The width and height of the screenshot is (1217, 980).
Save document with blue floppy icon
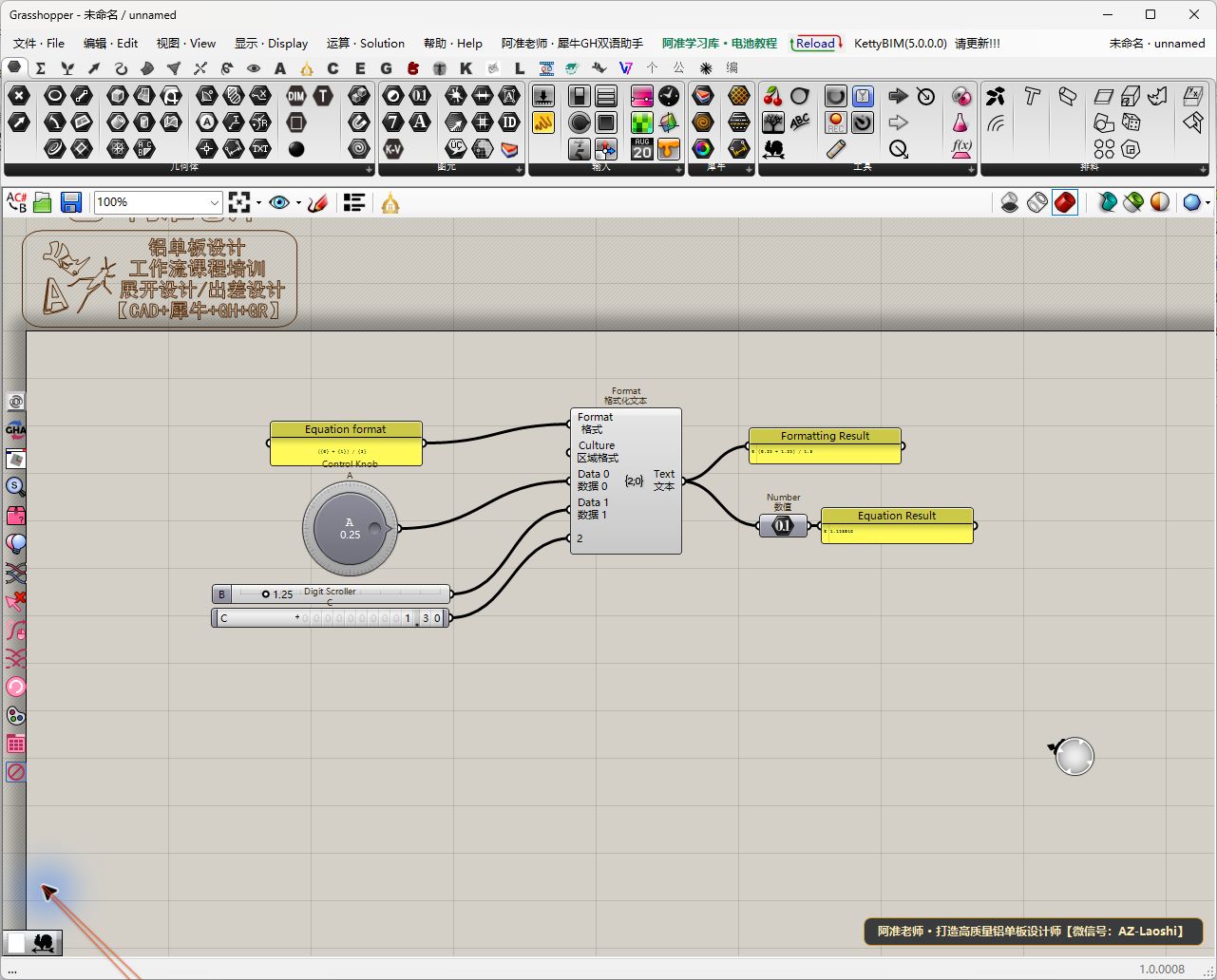tap(70, 202)
